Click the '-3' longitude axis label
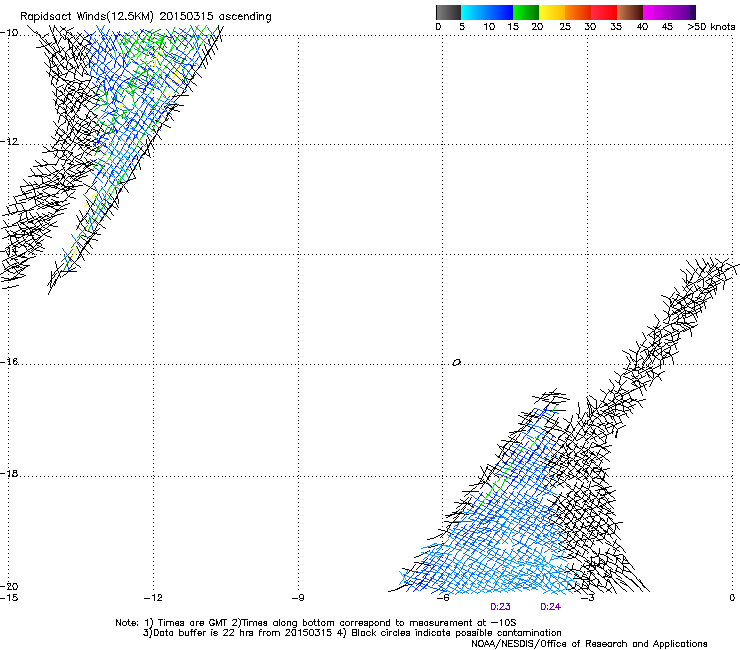This screenshot has height=650, width=740. pyautogui.click(x=588, y=598)
